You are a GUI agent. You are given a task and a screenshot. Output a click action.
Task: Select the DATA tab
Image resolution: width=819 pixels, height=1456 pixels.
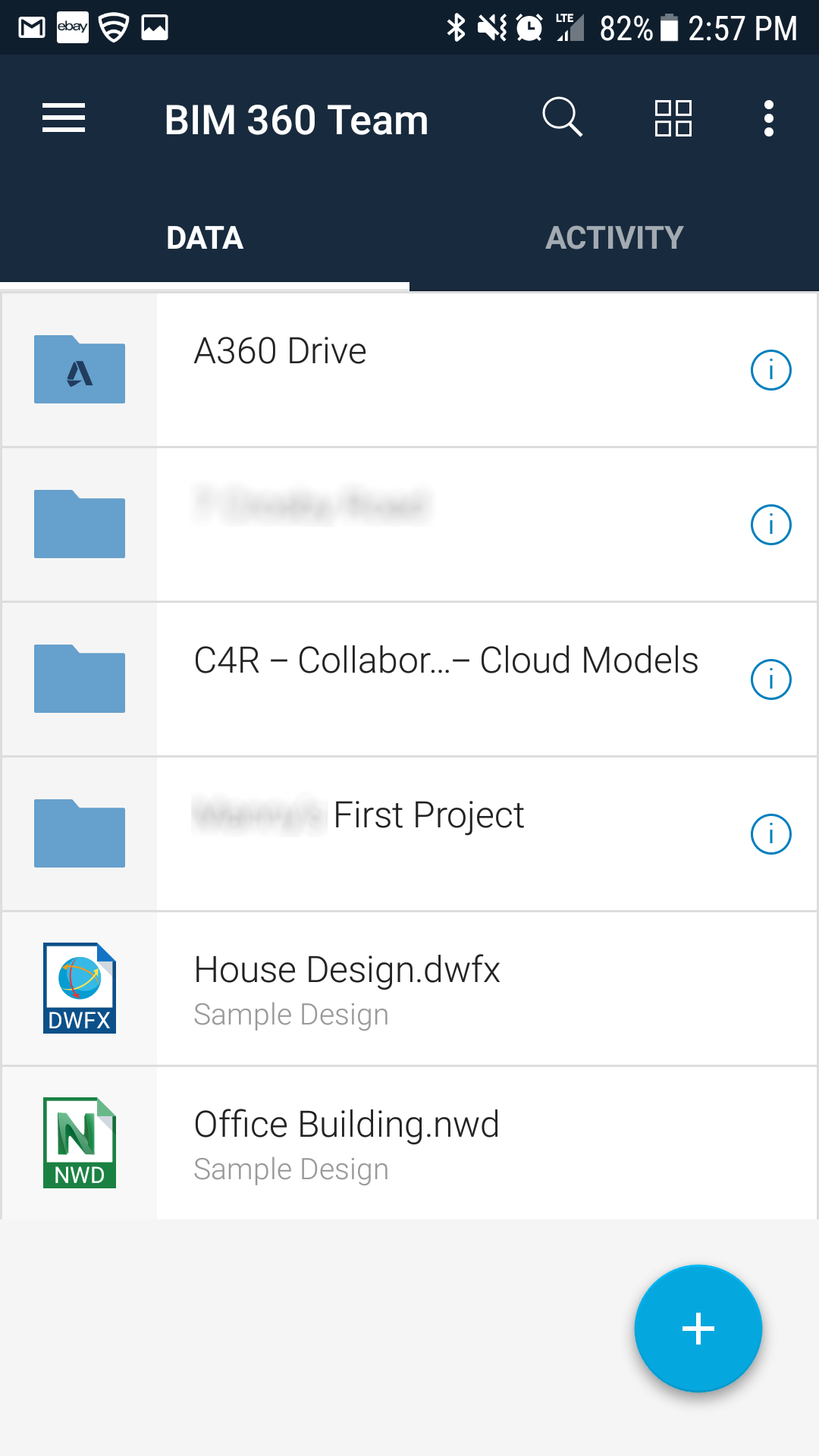pos(205,238)
